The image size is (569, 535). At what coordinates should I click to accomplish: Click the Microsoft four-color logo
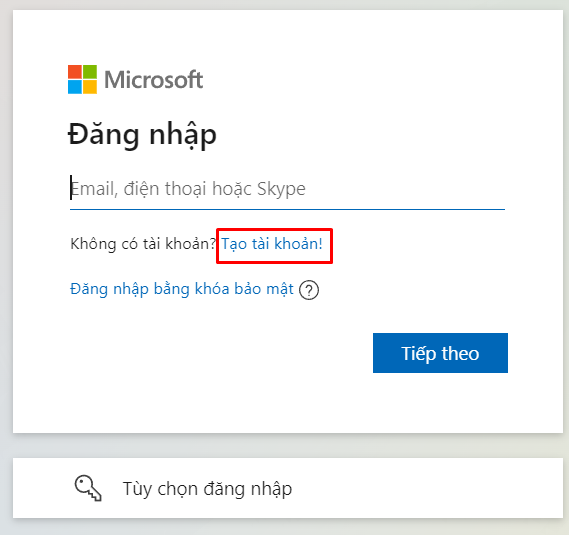(82, 79)
